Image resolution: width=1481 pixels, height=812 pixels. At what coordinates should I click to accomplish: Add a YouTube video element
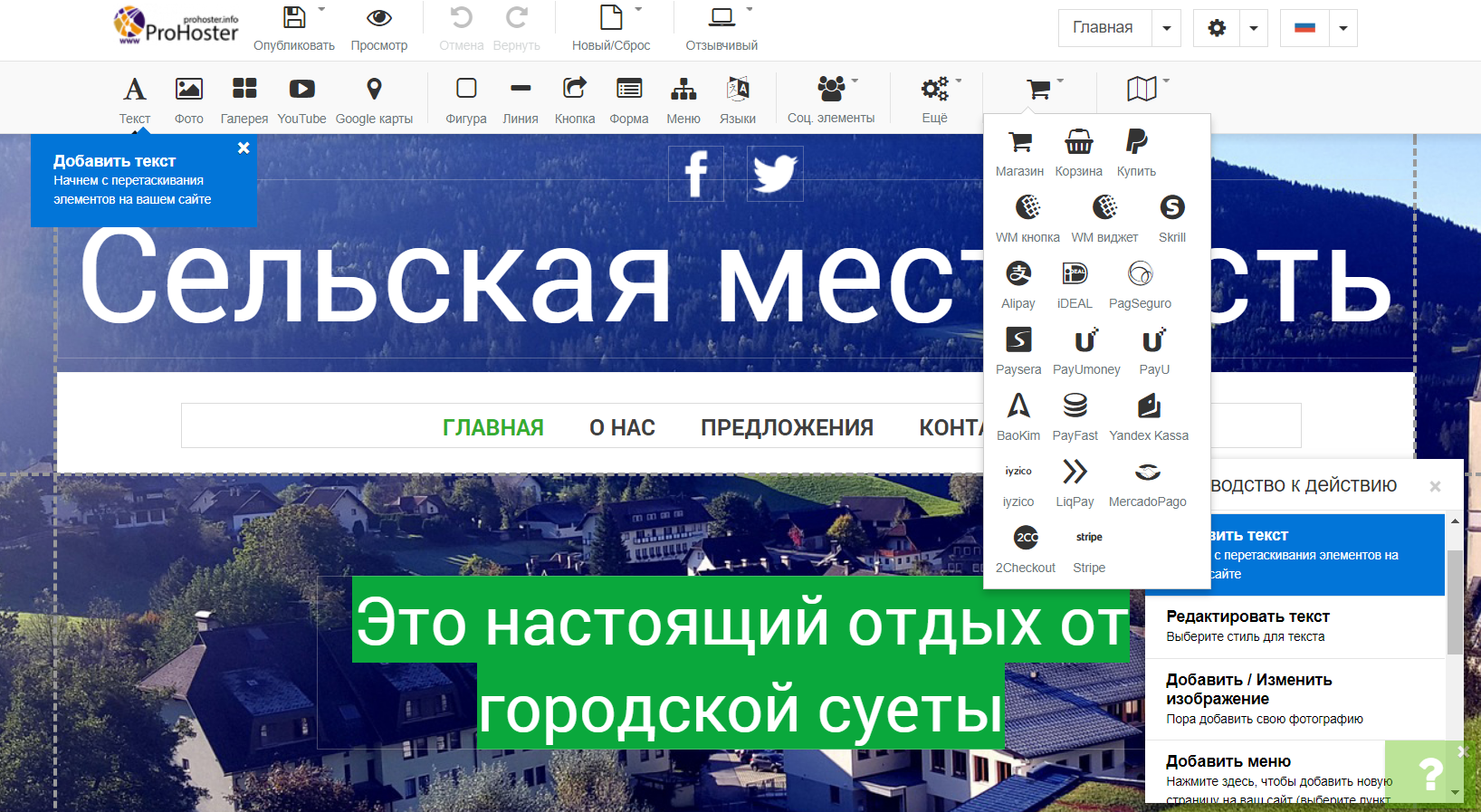(301, 100)
